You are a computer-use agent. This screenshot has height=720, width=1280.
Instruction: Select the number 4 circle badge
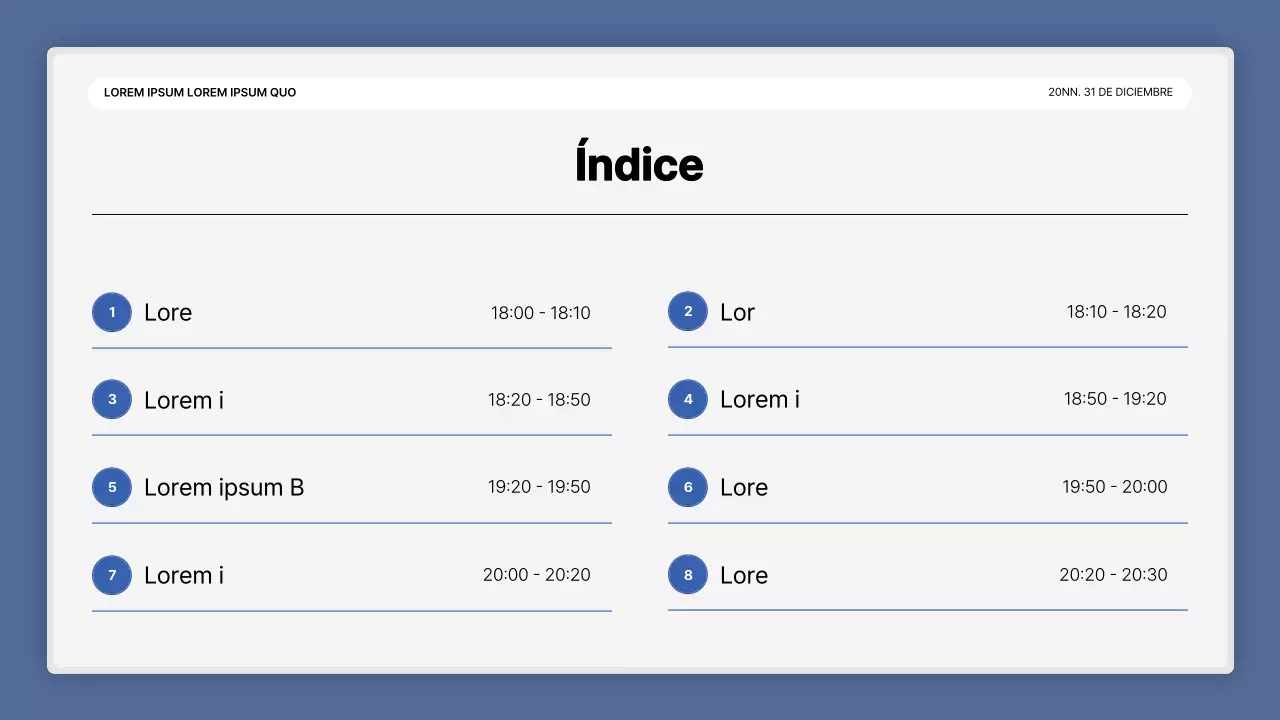pyautogui.click(x=688, y=399)
